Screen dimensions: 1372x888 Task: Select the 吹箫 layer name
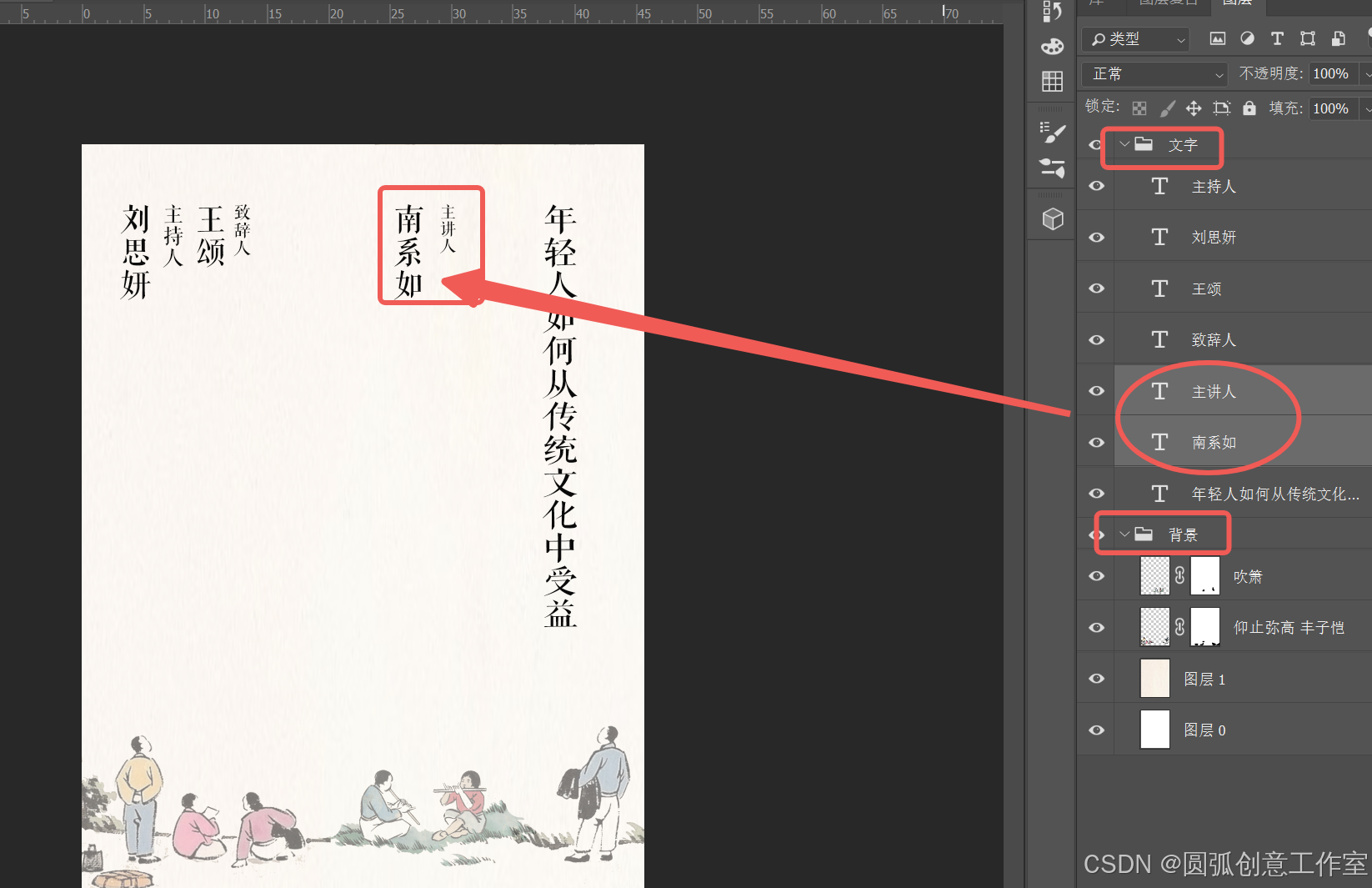pos(1248,577)
